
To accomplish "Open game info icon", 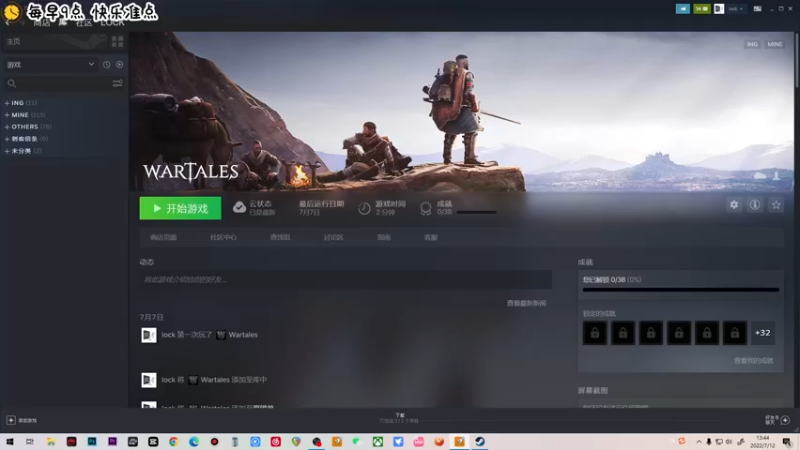I will [755, 205].
